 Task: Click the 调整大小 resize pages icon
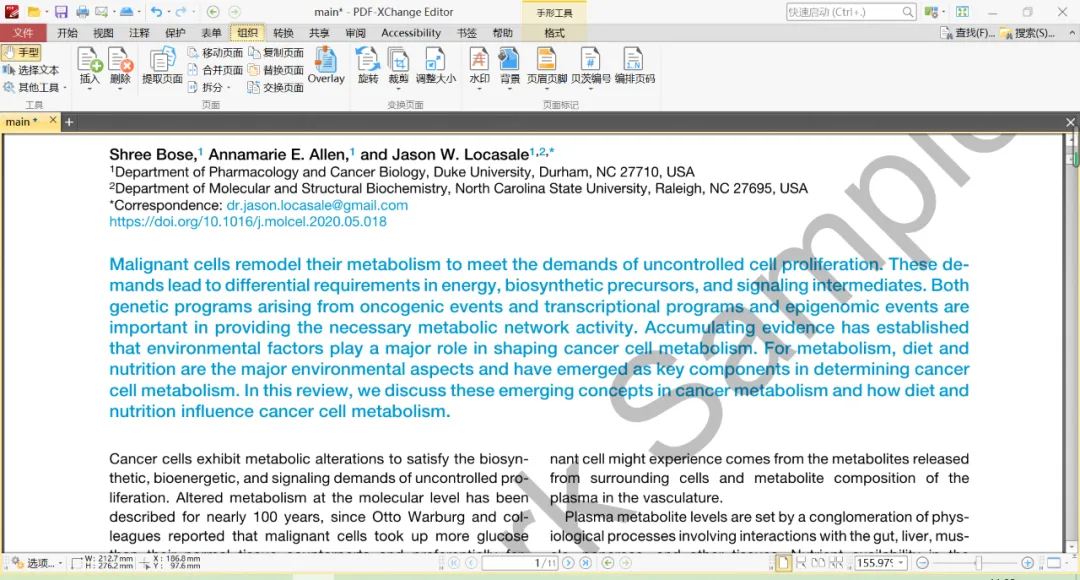[x=435, y=65]
